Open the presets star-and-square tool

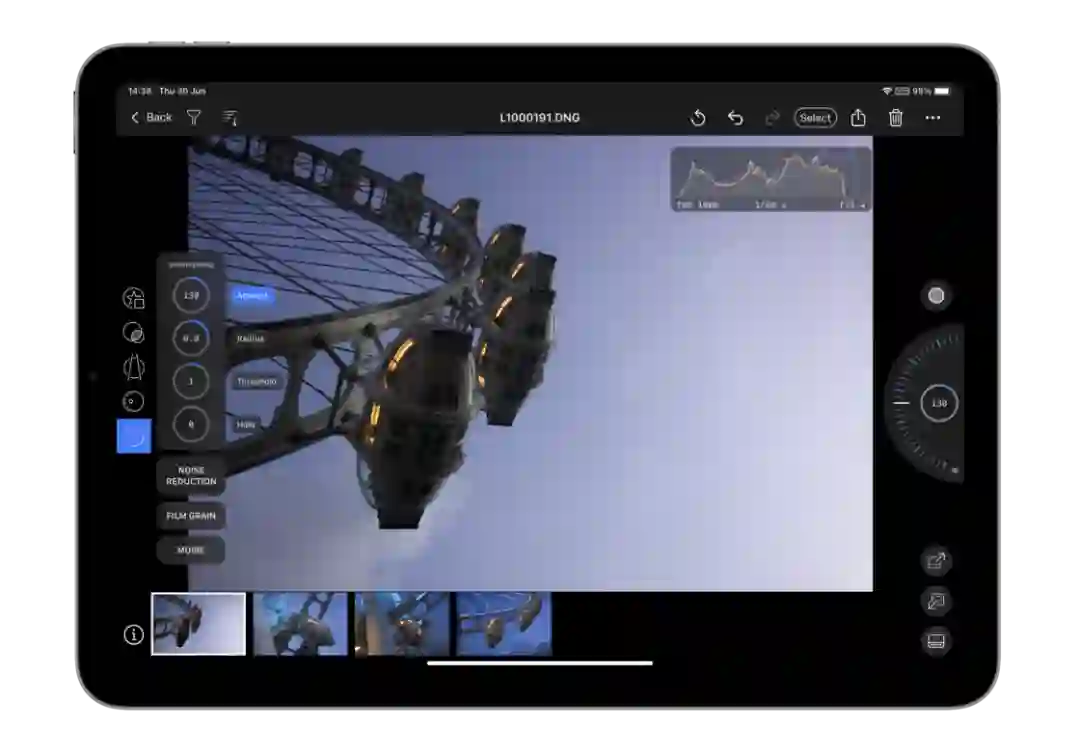pos(134,298)
